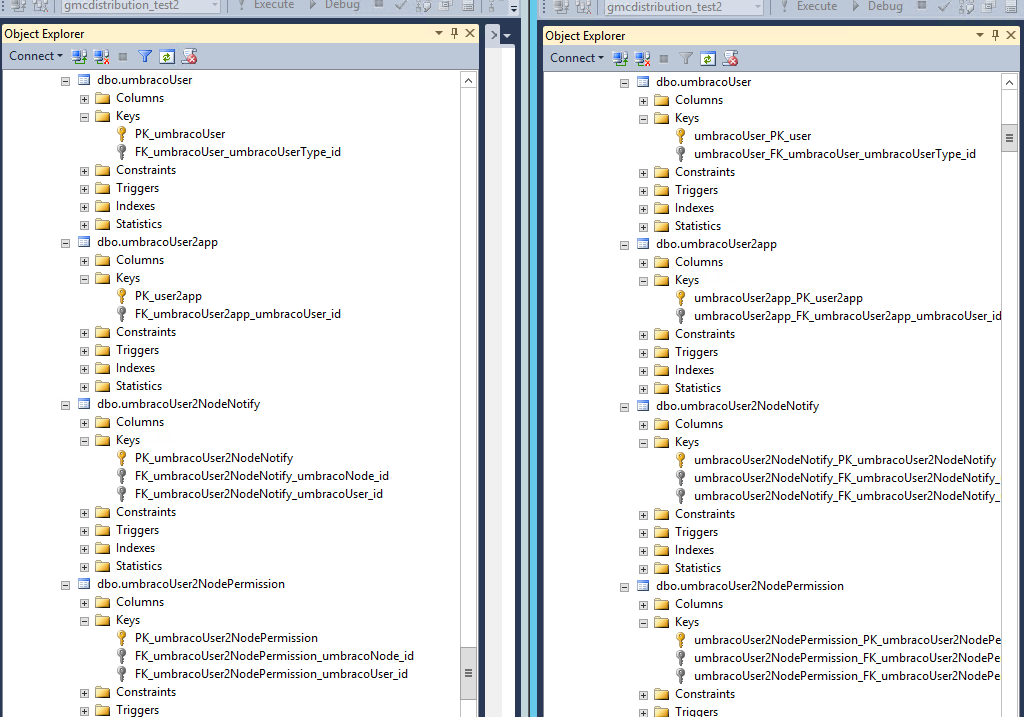Click last toolbar icon in right Object Explorer

730,59
